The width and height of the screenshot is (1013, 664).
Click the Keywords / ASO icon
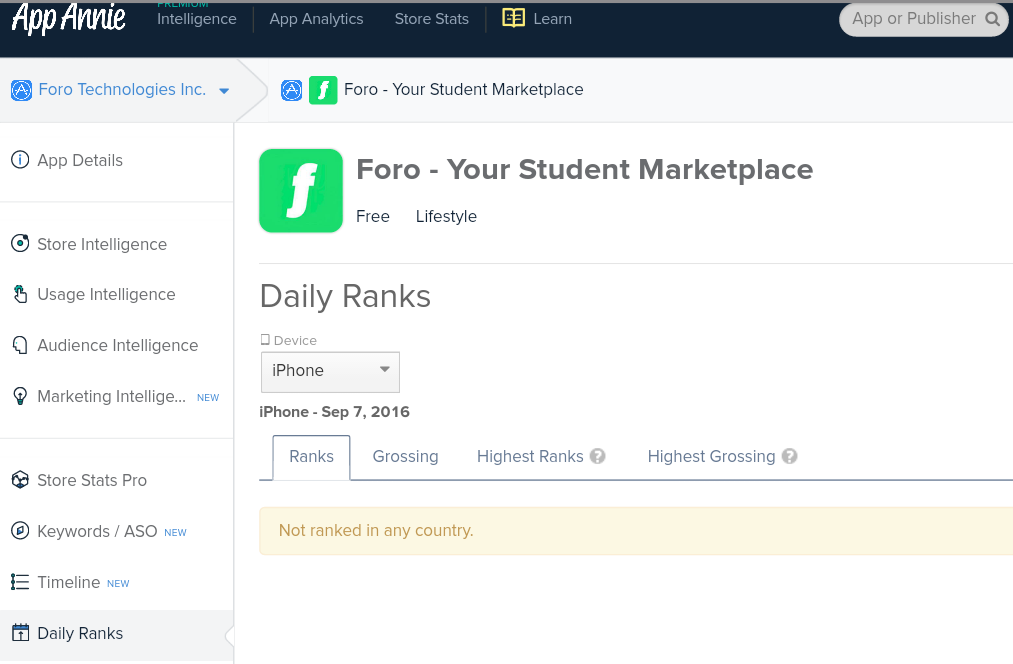pos(20,531)
